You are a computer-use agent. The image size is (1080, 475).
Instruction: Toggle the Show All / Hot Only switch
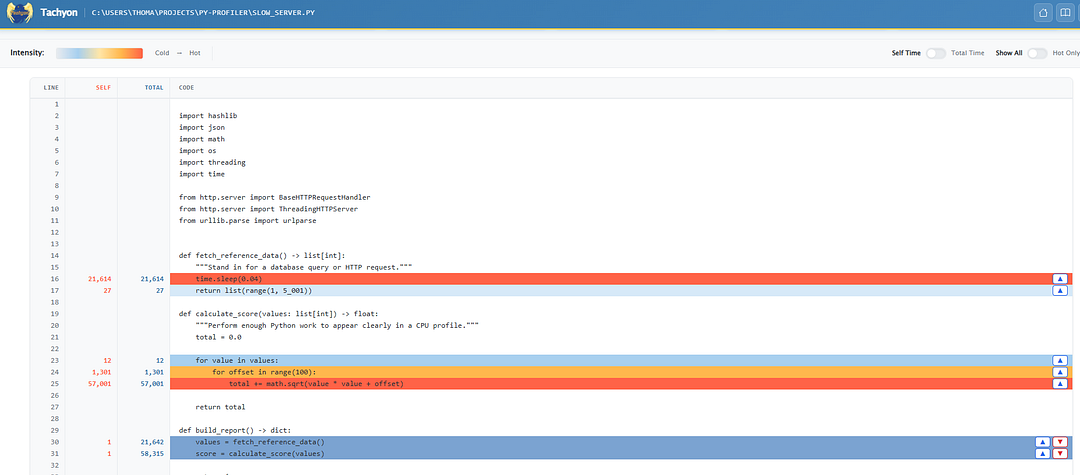coord(1037,53)
